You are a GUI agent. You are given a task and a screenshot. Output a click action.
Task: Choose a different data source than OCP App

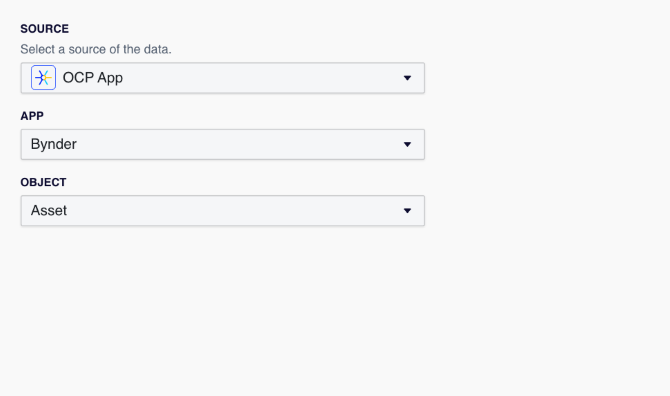(x=223, y=78)
